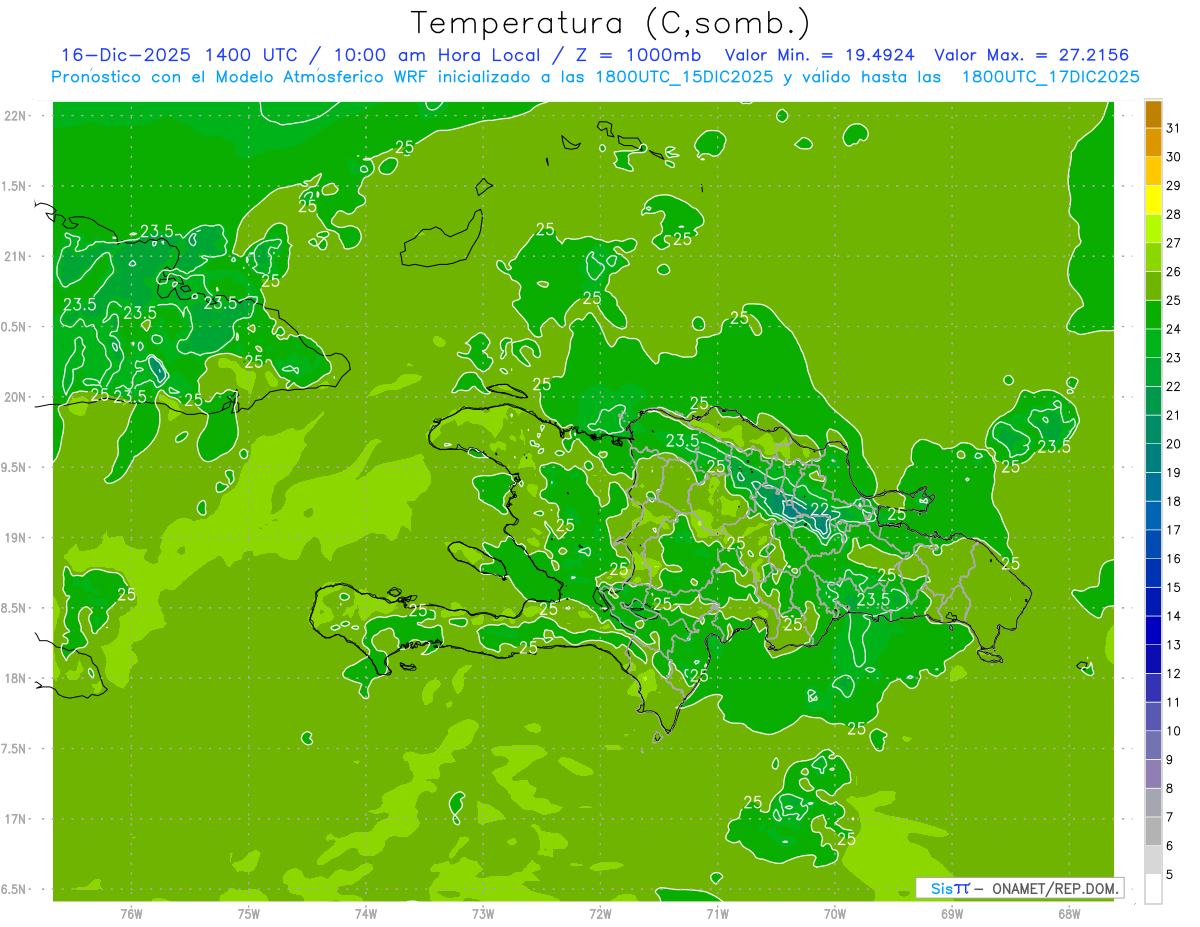Click the '10' value on the color scale

(x=1174, y=731)
